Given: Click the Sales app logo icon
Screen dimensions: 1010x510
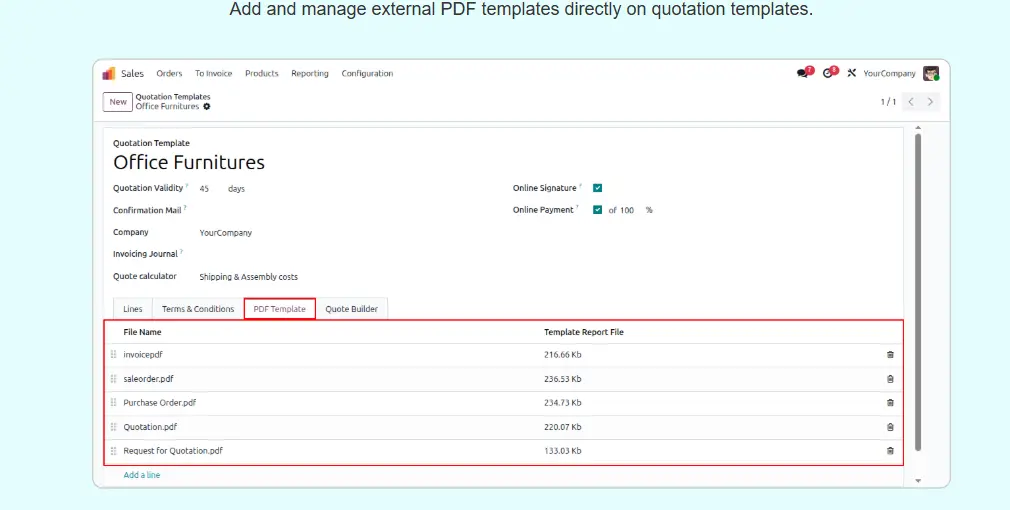Looking at the screenshot, I should point(109,73).
